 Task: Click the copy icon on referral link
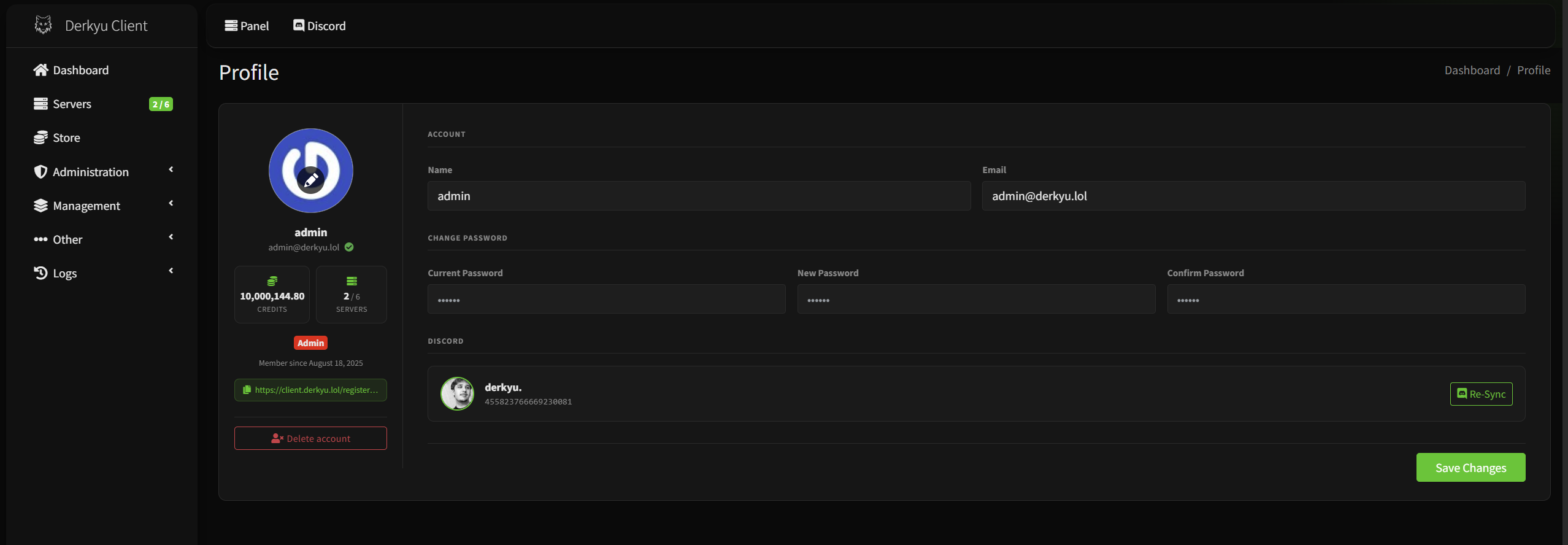[x=247, y=390]
